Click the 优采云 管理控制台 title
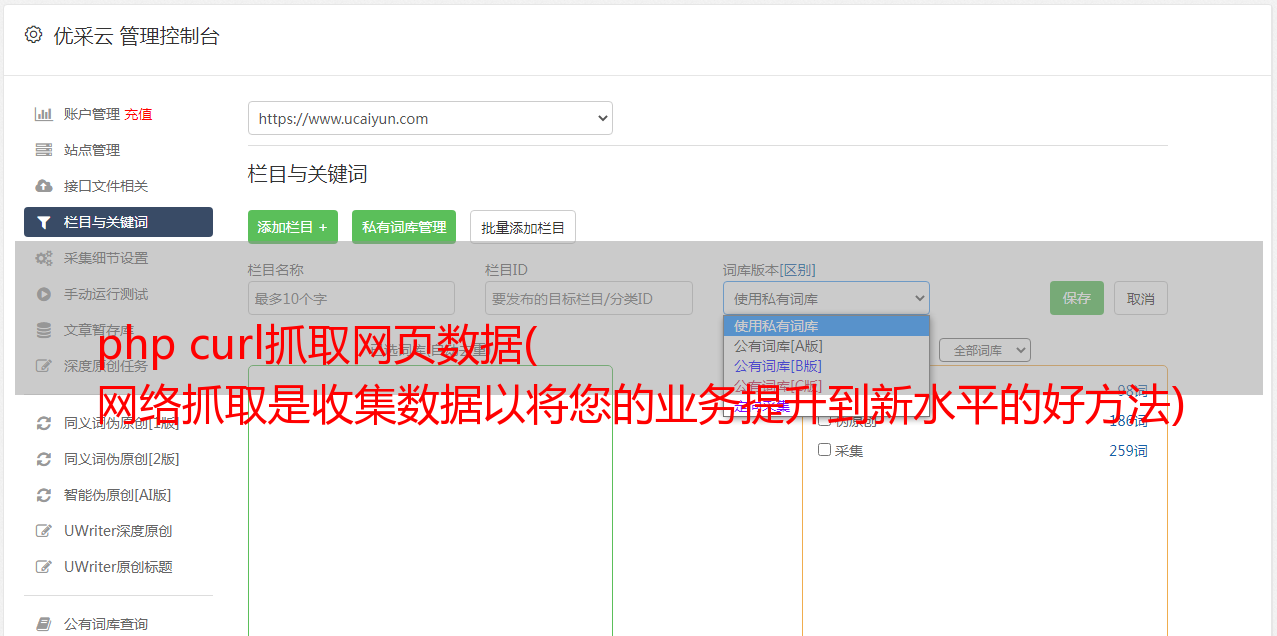The height and width of the screenshot is (636, 1277). pos(136,36)
